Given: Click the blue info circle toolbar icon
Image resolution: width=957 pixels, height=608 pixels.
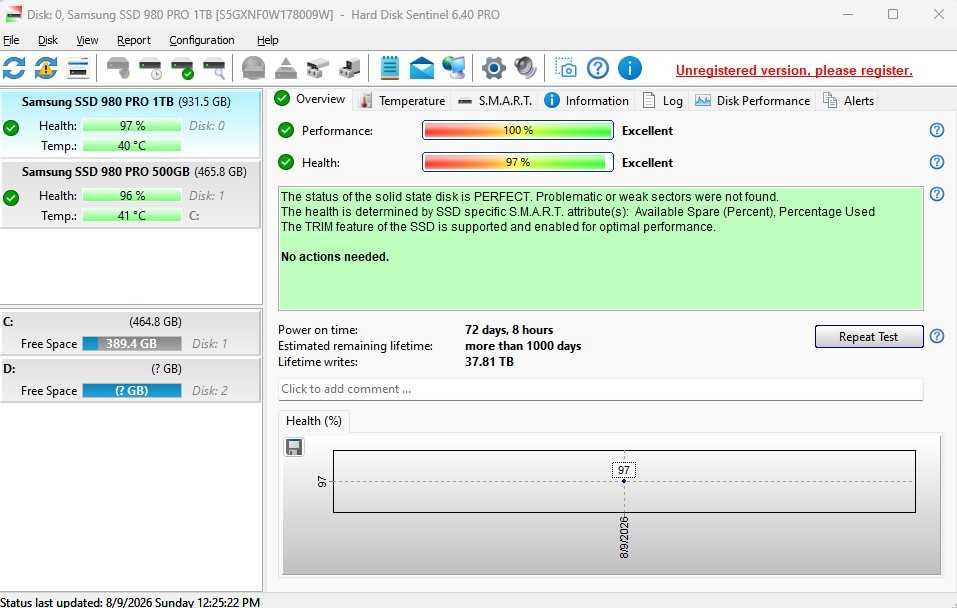Looking at the screenshot, I should click(x=630, y=68).
